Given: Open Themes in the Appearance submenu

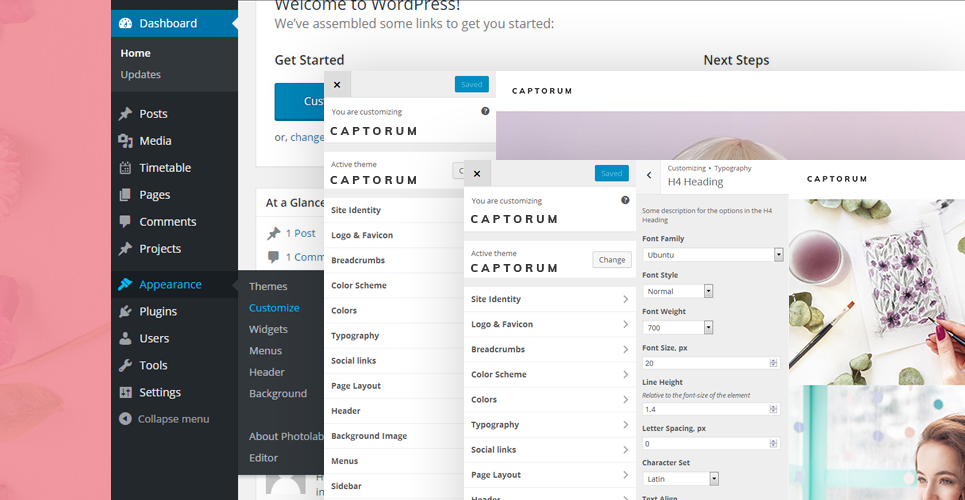Looking at the screenshot, I should 268,286.
